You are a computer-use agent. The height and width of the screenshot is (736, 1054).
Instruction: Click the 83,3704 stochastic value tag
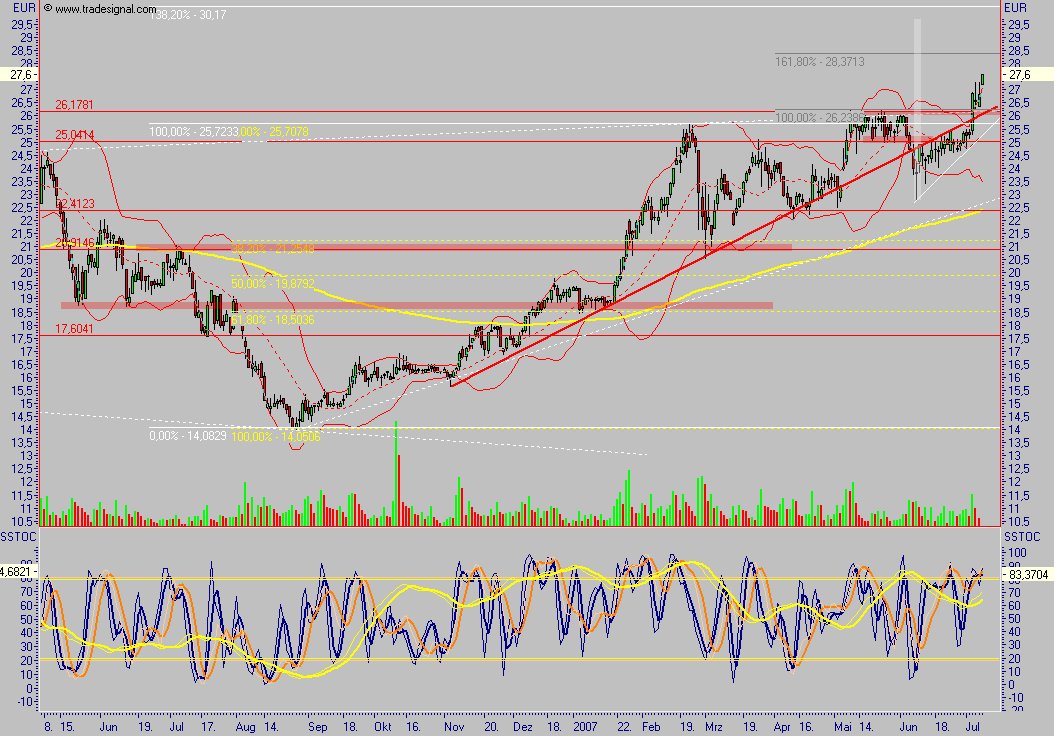1028,575
